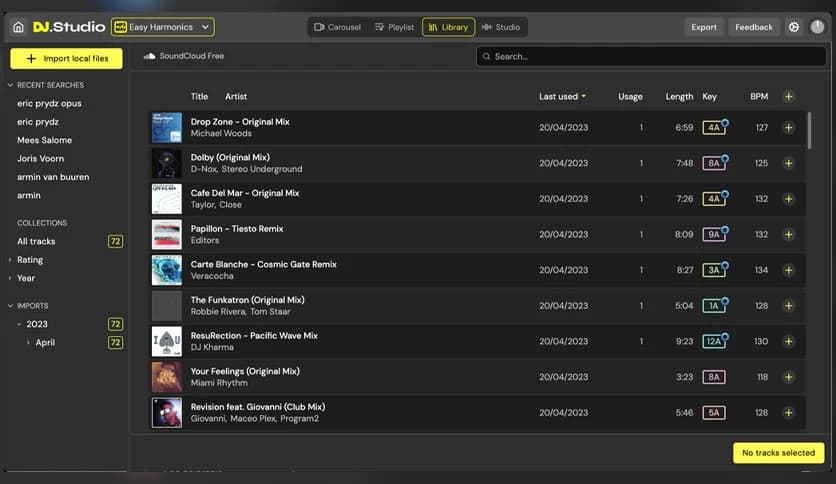Click into the Search input field
This screenshot has width=836, height=484.
point(650,57)
